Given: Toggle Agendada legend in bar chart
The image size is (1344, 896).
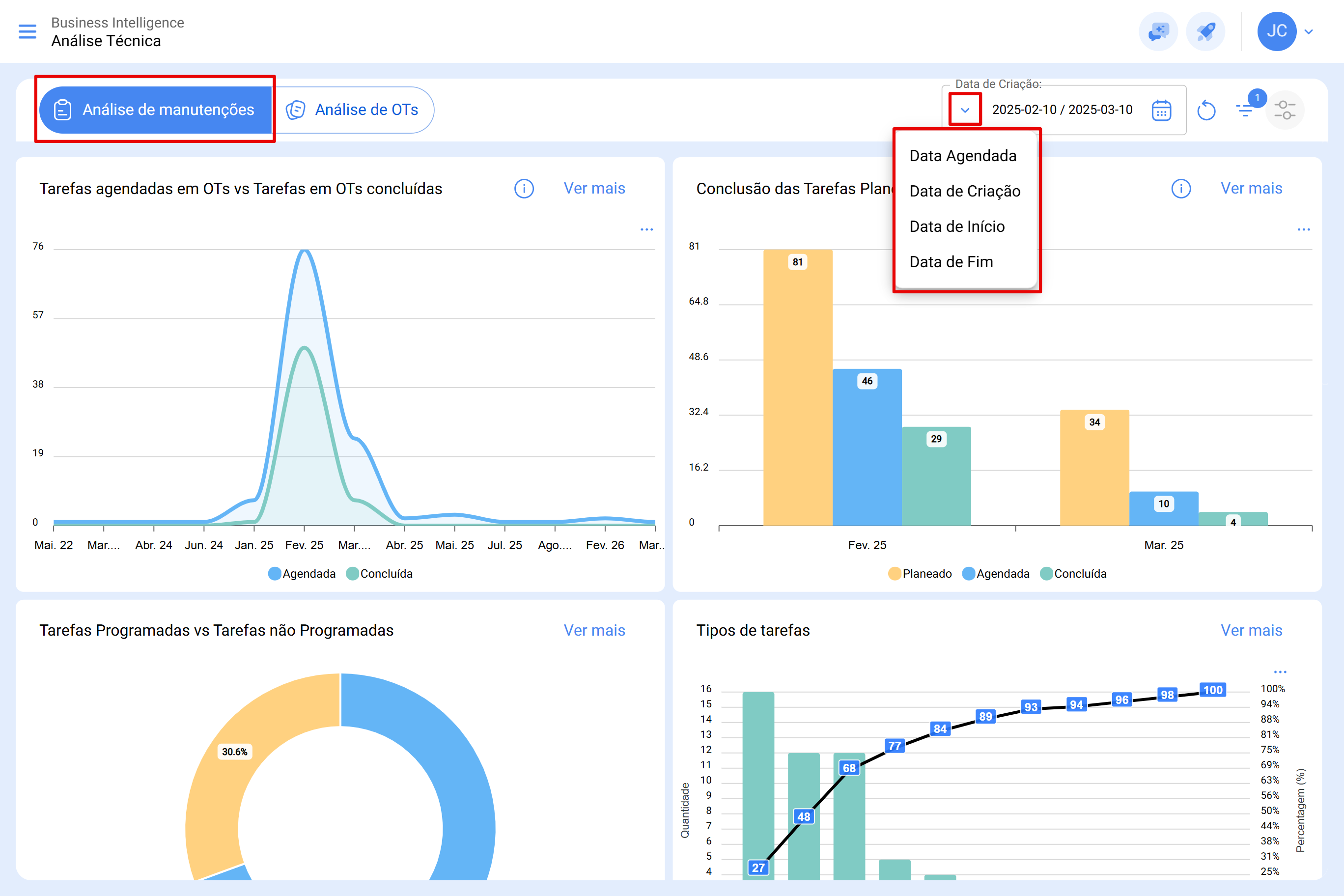Looking at the screenshot, I should [x=996, y=574].
